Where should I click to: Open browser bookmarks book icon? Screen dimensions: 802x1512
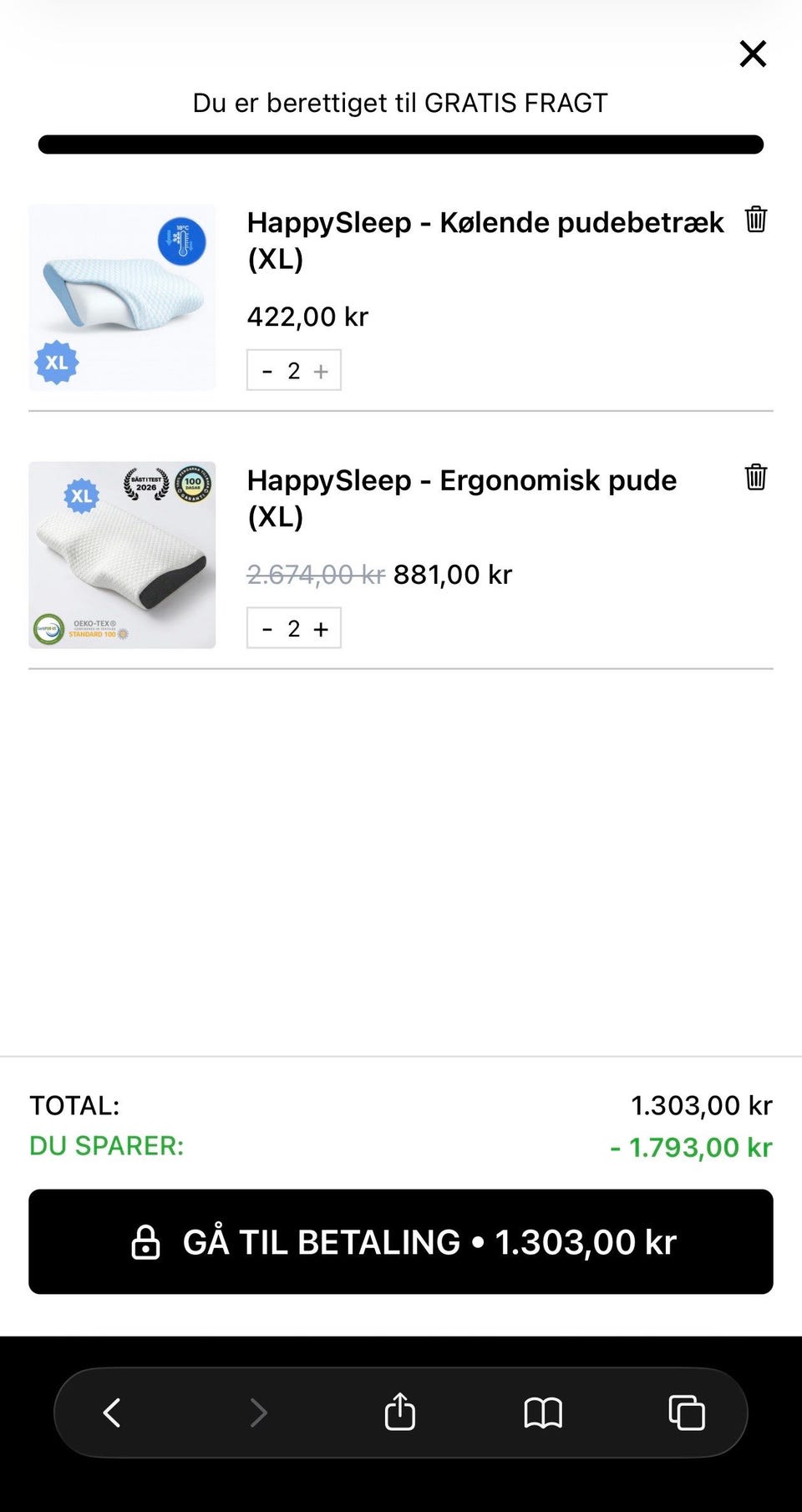543,1413
